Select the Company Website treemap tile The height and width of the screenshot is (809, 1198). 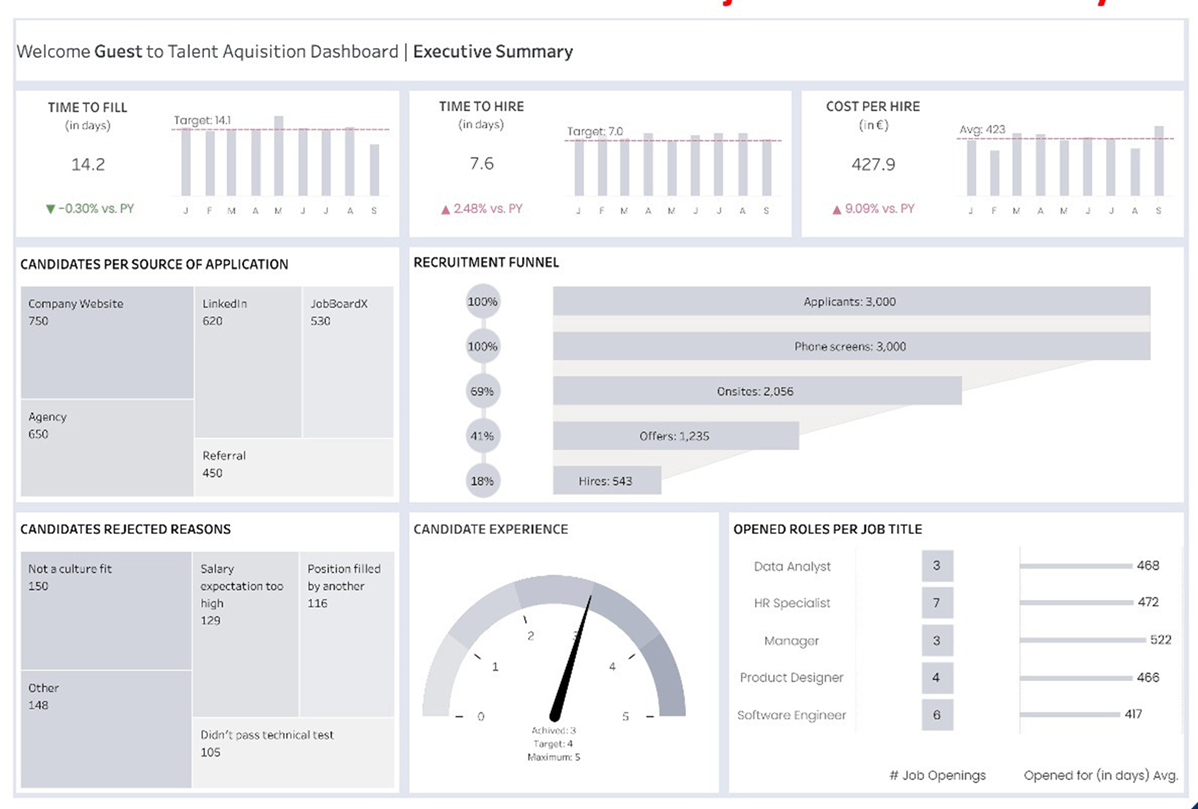(x=107, y=343)
